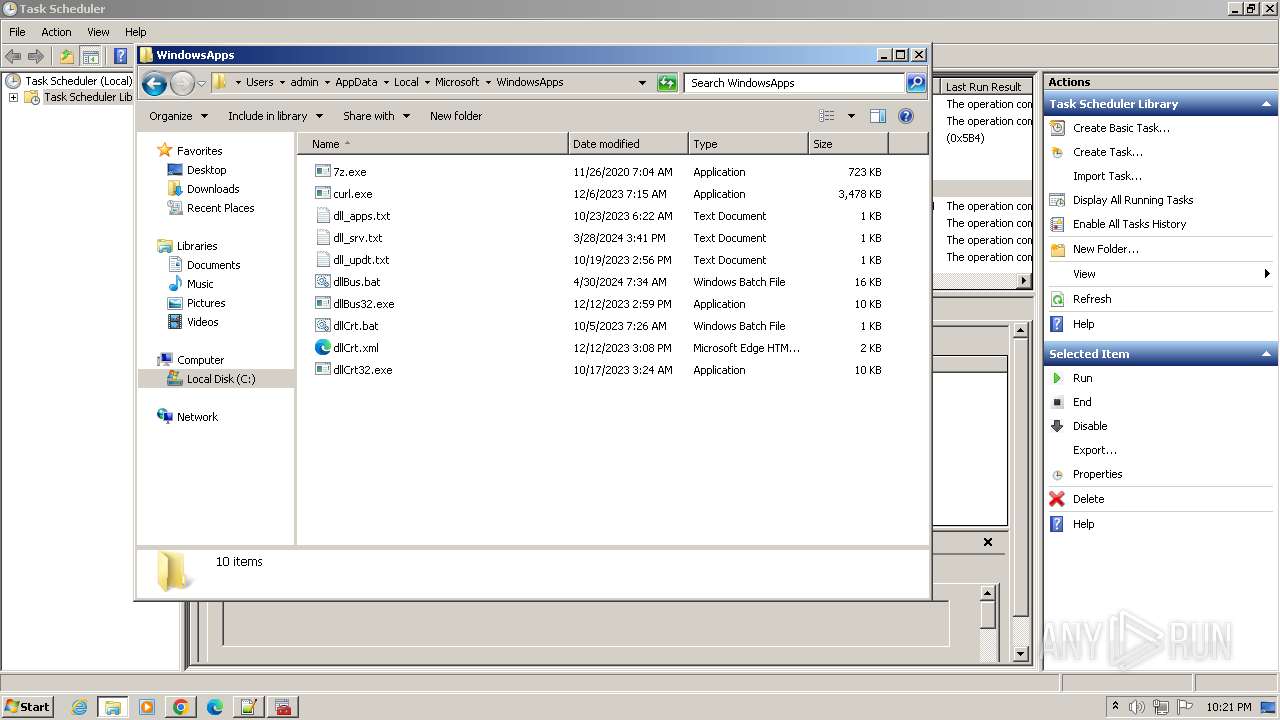Click the Task Scheduler toolbar help icon
The height and width of the screenshot is (720, 1280).
tap(120, 56)
